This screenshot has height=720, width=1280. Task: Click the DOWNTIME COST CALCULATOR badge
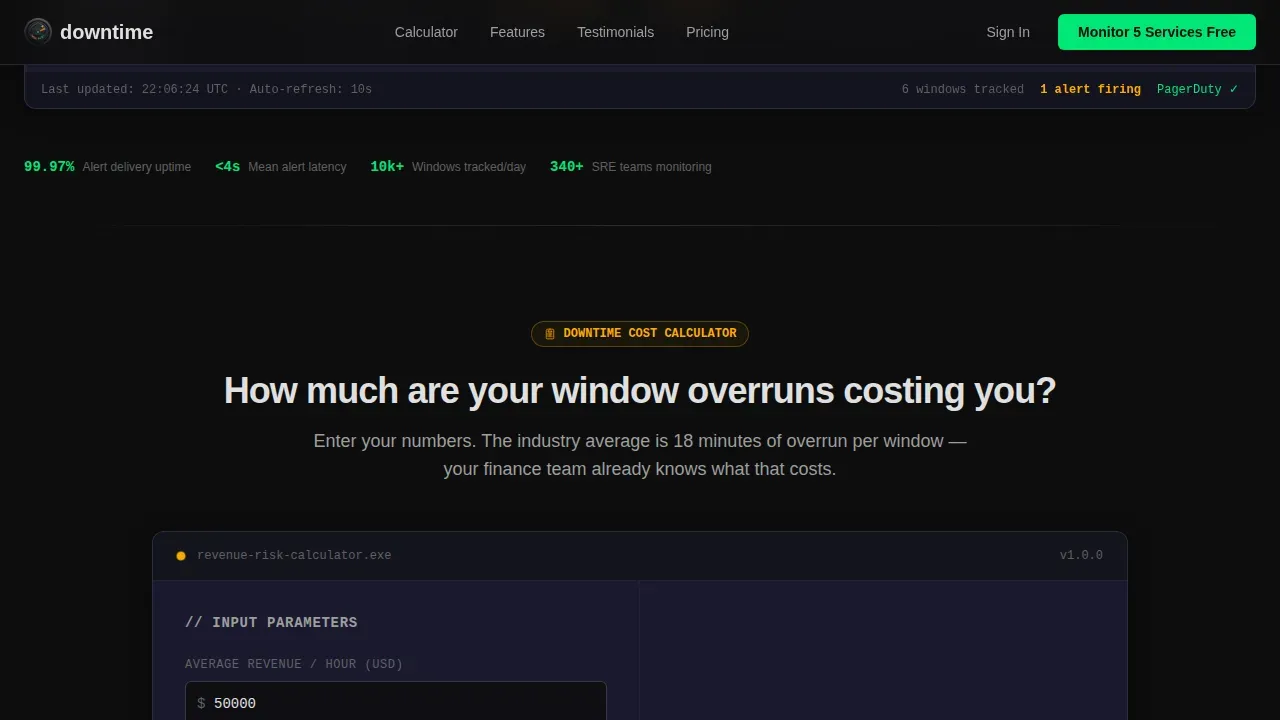[x=640, y=334]
